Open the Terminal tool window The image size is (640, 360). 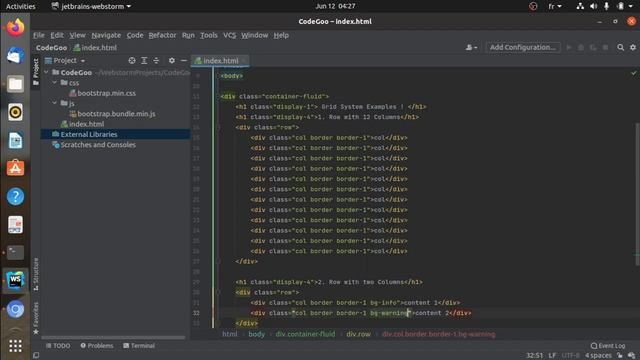139,345
